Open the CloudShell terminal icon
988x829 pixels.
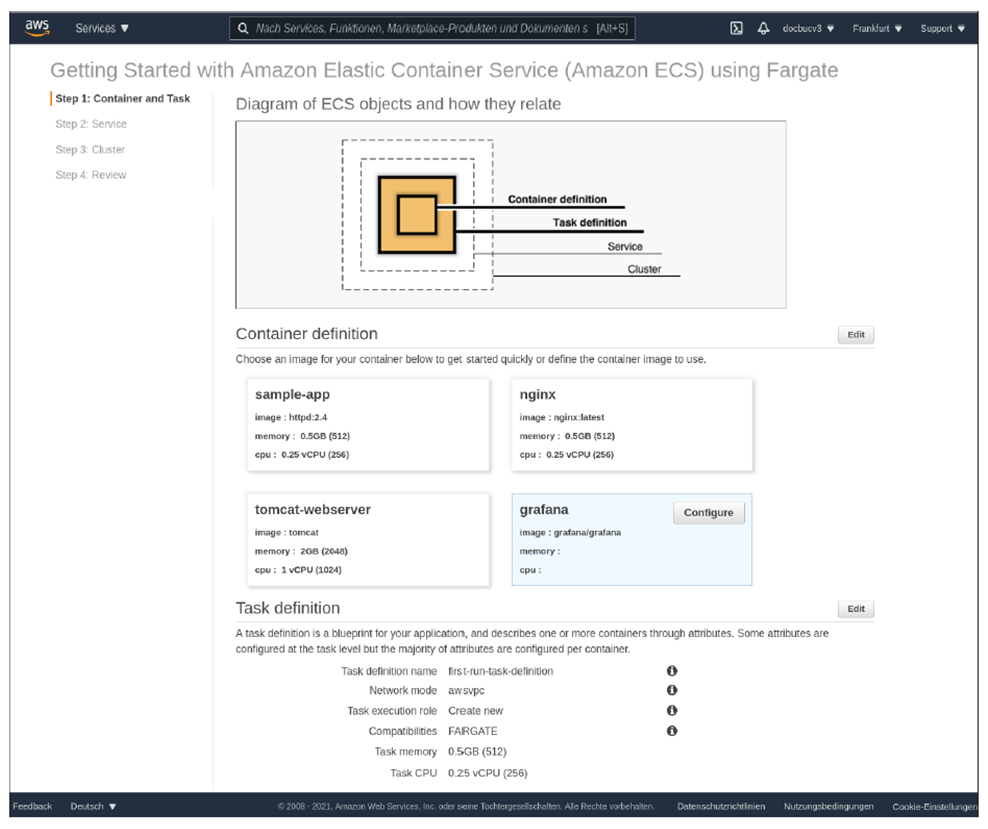[x=736, y=28]
